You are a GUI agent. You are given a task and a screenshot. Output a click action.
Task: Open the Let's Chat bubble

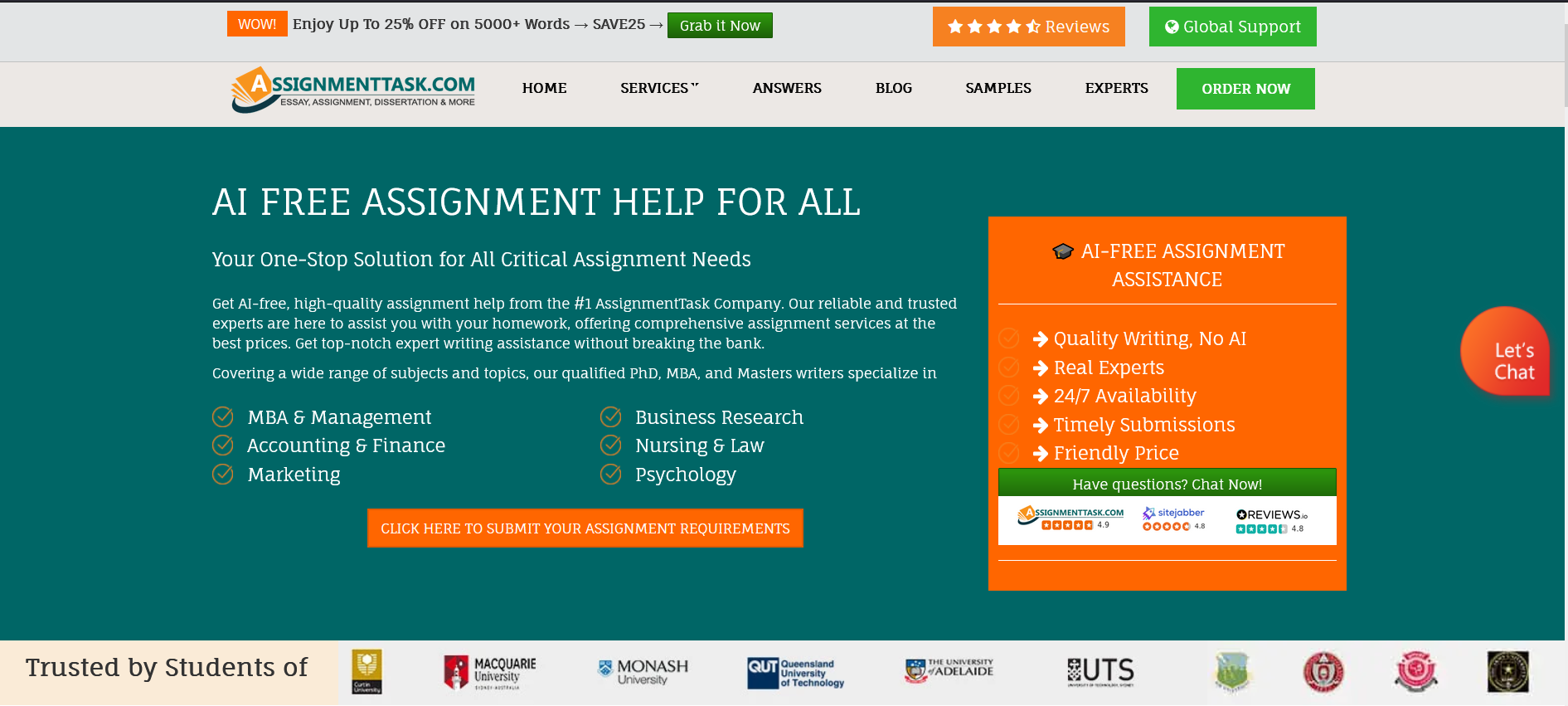point(1506,353)
